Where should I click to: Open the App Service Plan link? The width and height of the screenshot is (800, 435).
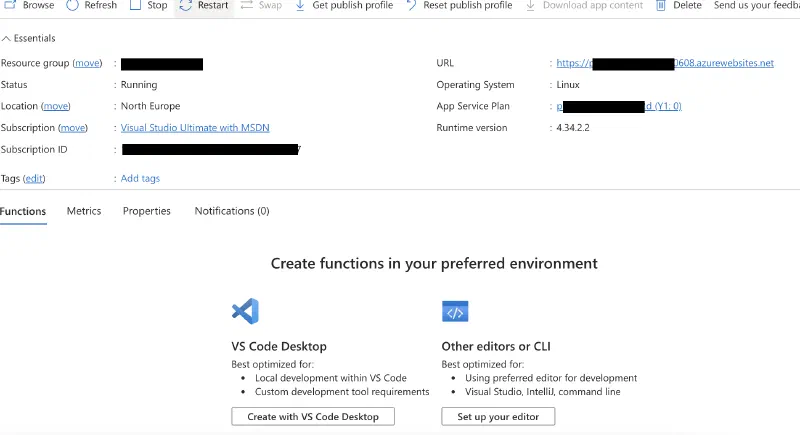pyautogui.click(x=619, y=106)
